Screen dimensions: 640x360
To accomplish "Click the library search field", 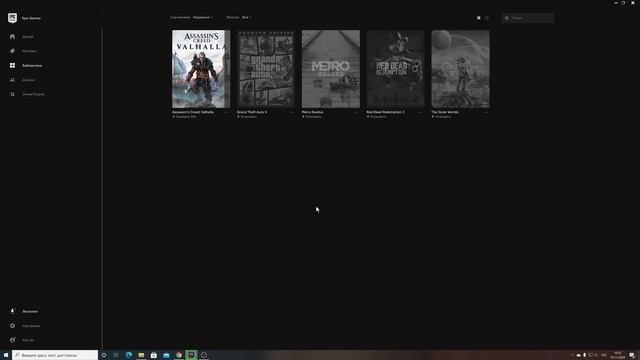I will pyautogui.click(x=528, y=18).
